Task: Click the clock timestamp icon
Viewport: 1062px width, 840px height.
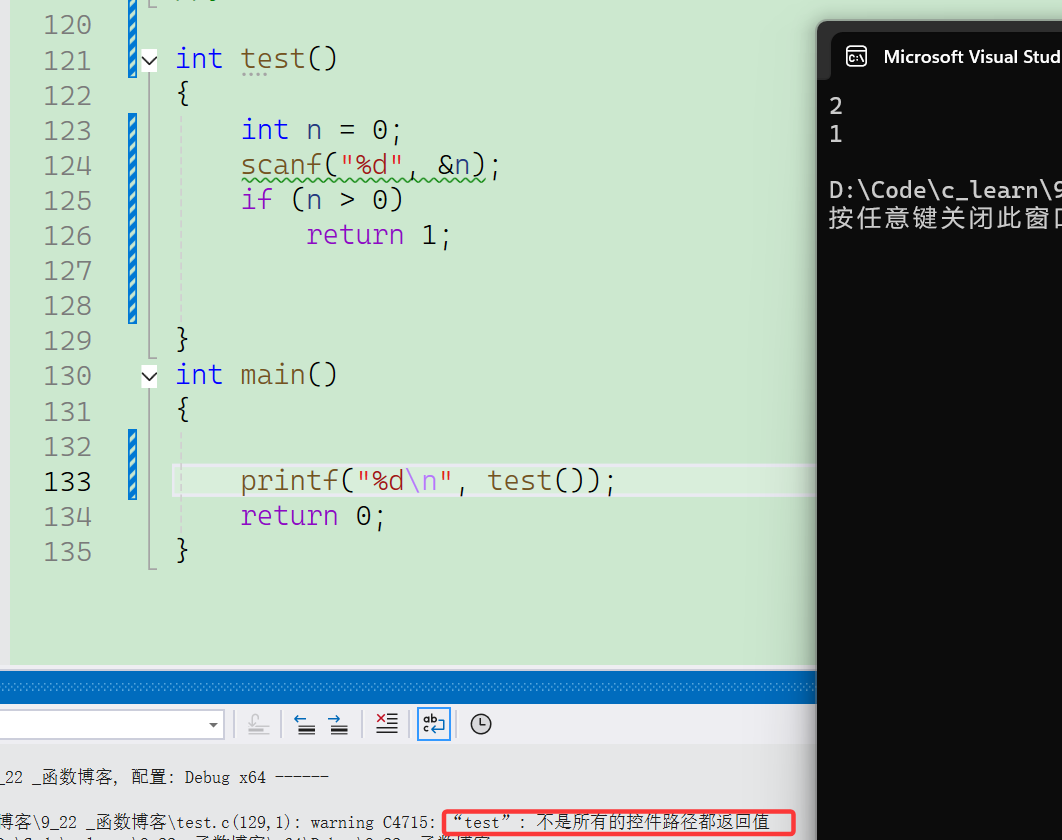Action: [481, 724]
